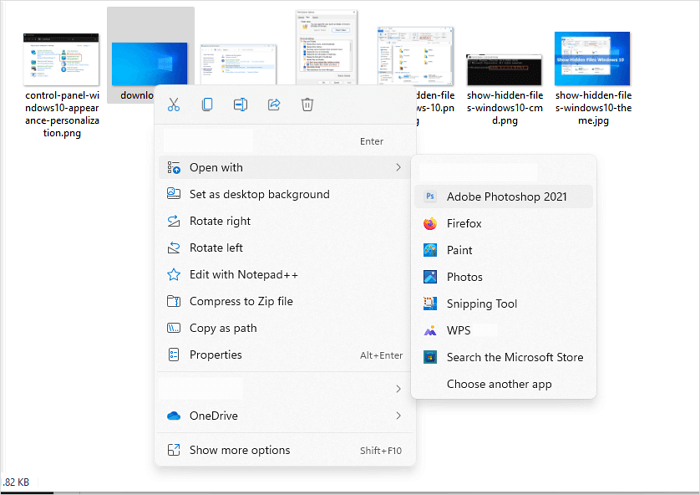700x495 pixels.
Task: Click the Cut scissors icon
Action: point(174,104)
